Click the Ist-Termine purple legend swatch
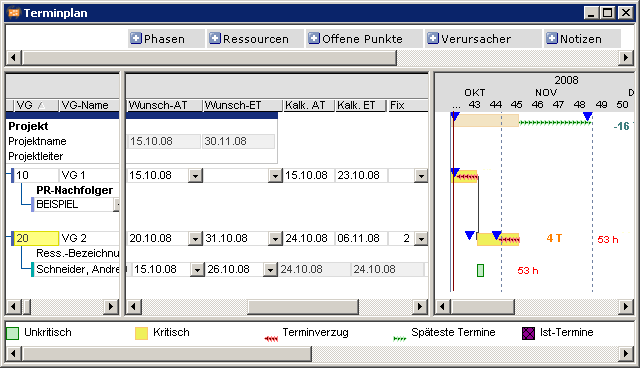This screenshot has width=640, height=368. point(528,333)
